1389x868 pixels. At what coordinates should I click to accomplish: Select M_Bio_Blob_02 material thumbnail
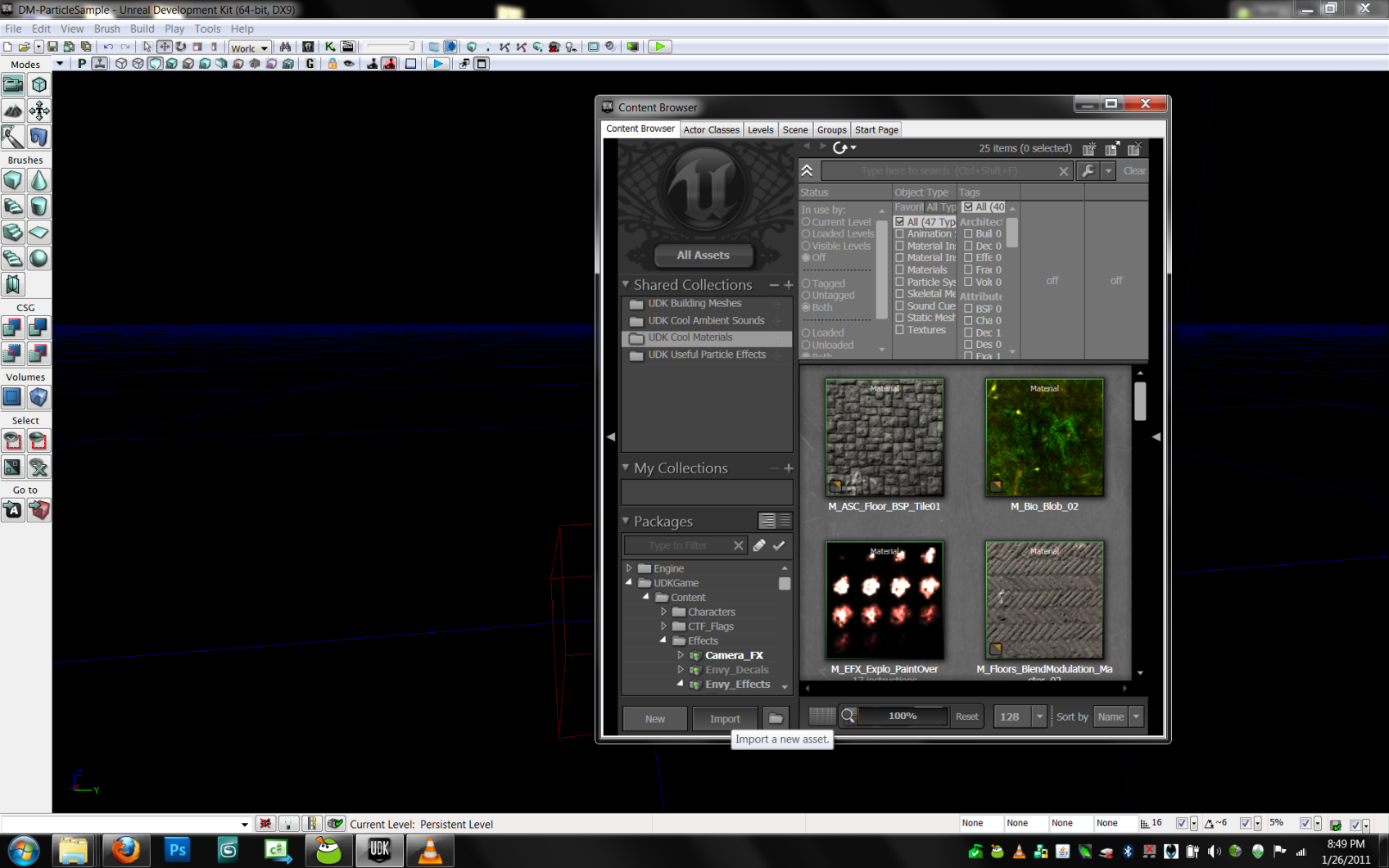click(x=1044, y=437)
